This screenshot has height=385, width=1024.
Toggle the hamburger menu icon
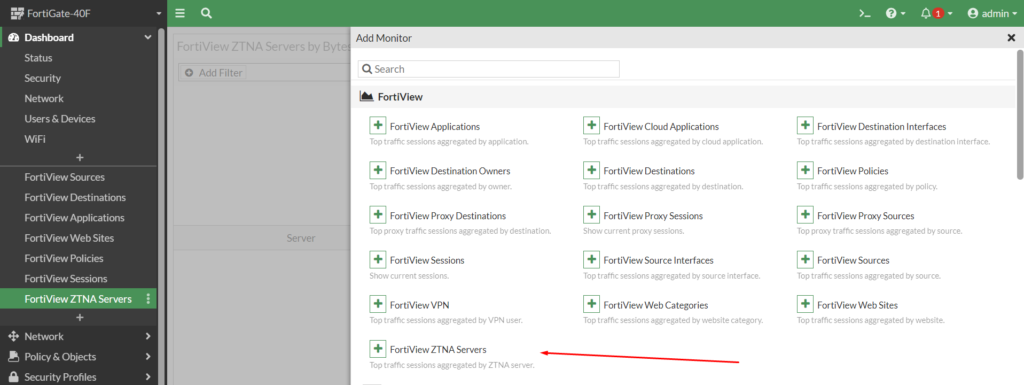(x=180, y=13)
